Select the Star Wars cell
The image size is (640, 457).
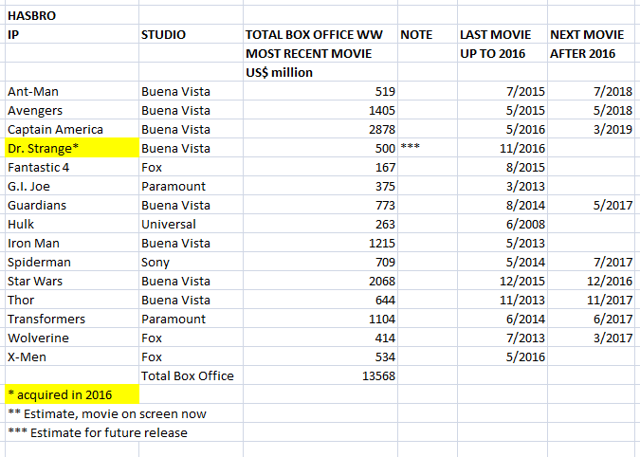coord(72,281)
